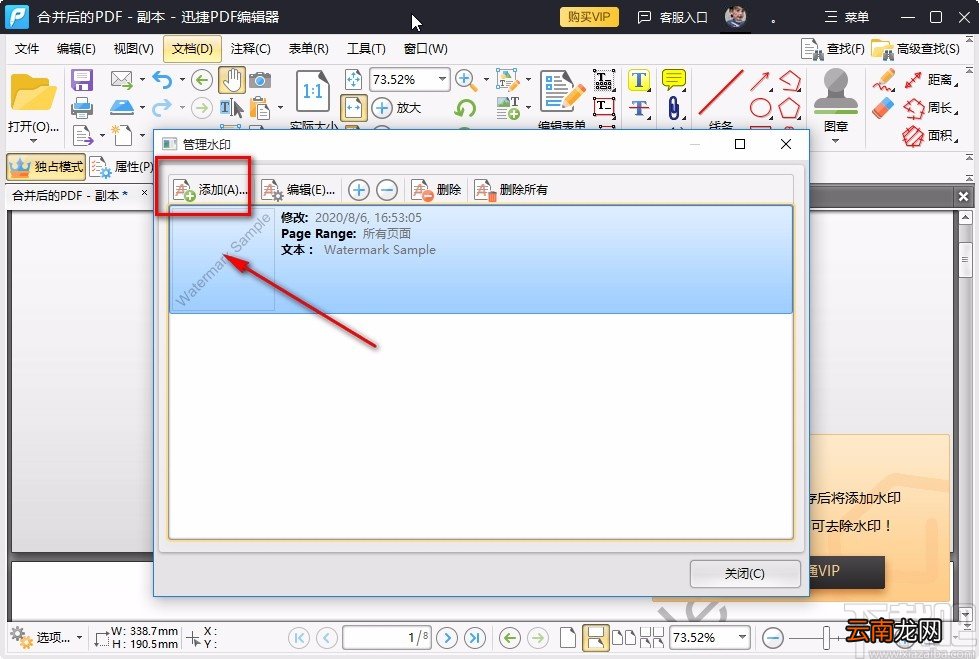979x659 pixels.
Task: Click the purple floppy-disk Save icon
Action: pyautogui.click(x=82, y=80)
